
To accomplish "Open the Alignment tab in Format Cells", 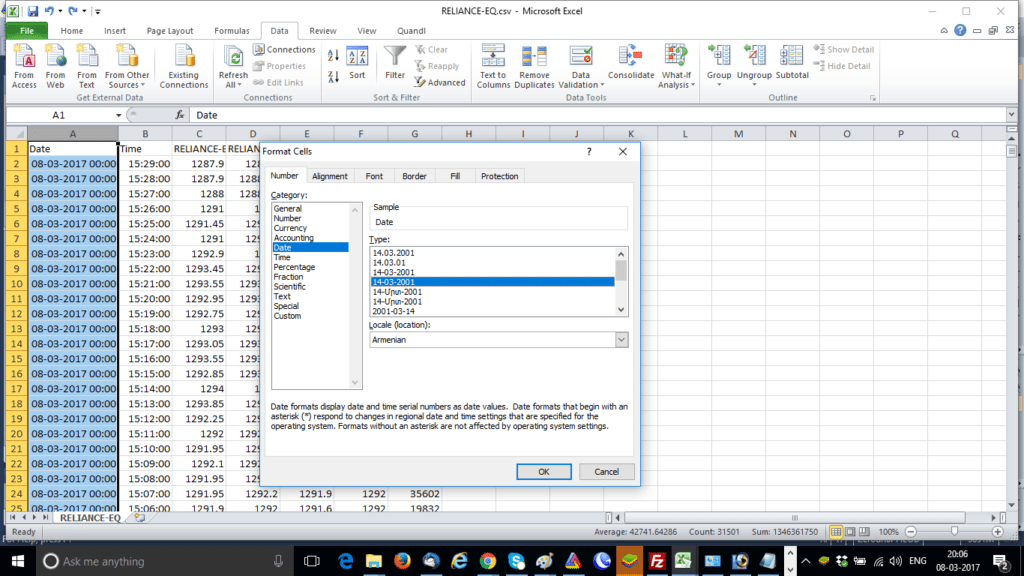I will coord(330,175).
